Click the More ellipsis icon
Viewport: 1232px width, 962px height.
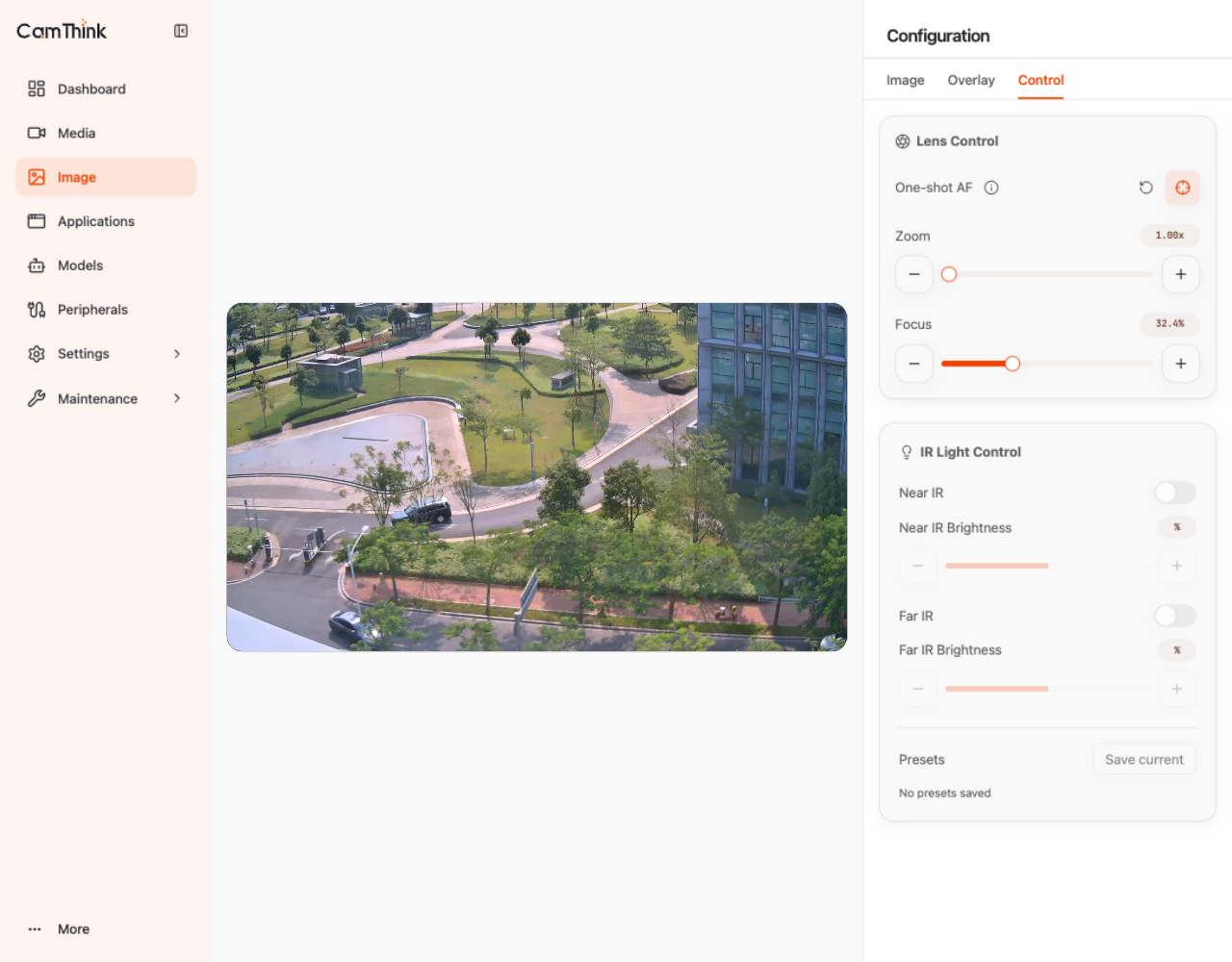point(35,929)
